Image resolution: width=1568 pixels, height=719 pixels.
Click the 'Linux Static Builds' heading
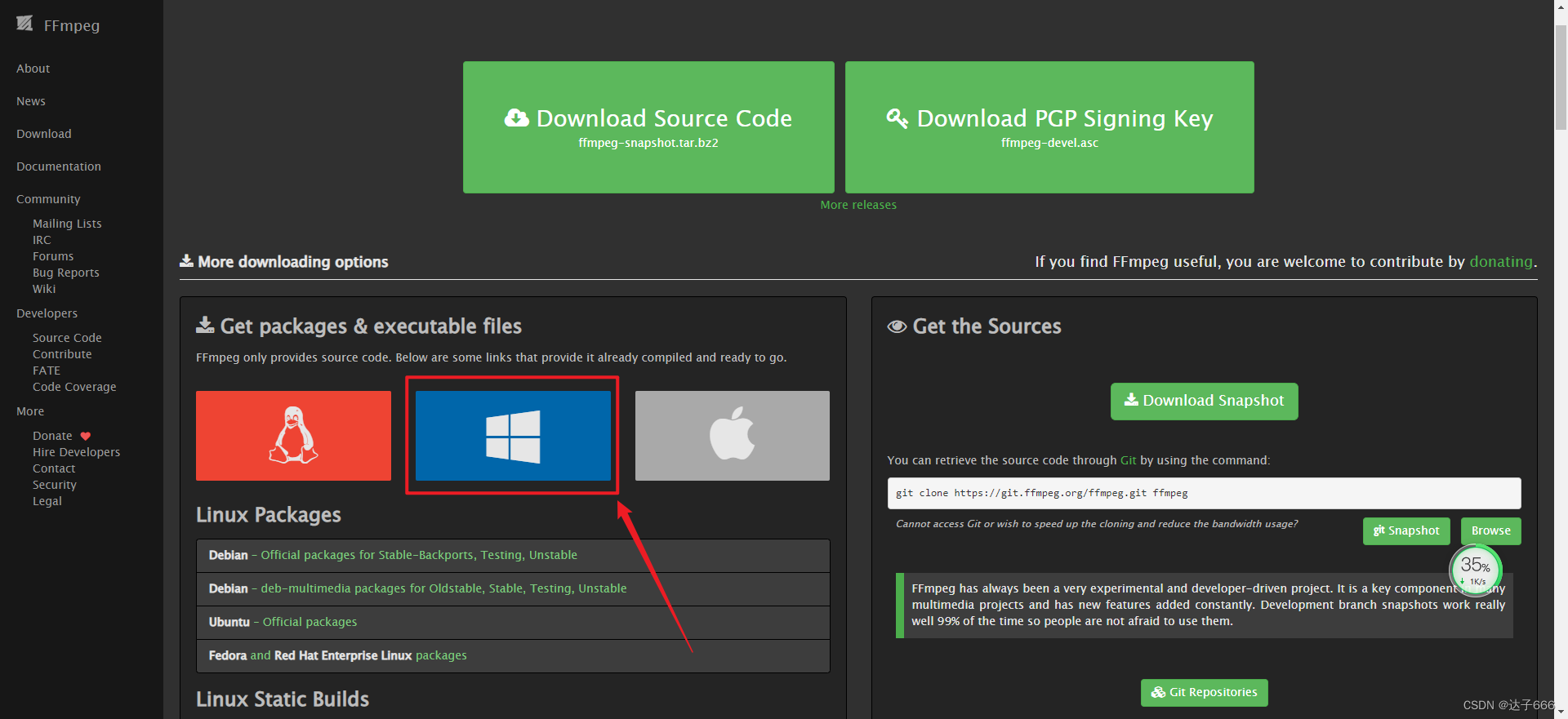click(x=283, y=699)
